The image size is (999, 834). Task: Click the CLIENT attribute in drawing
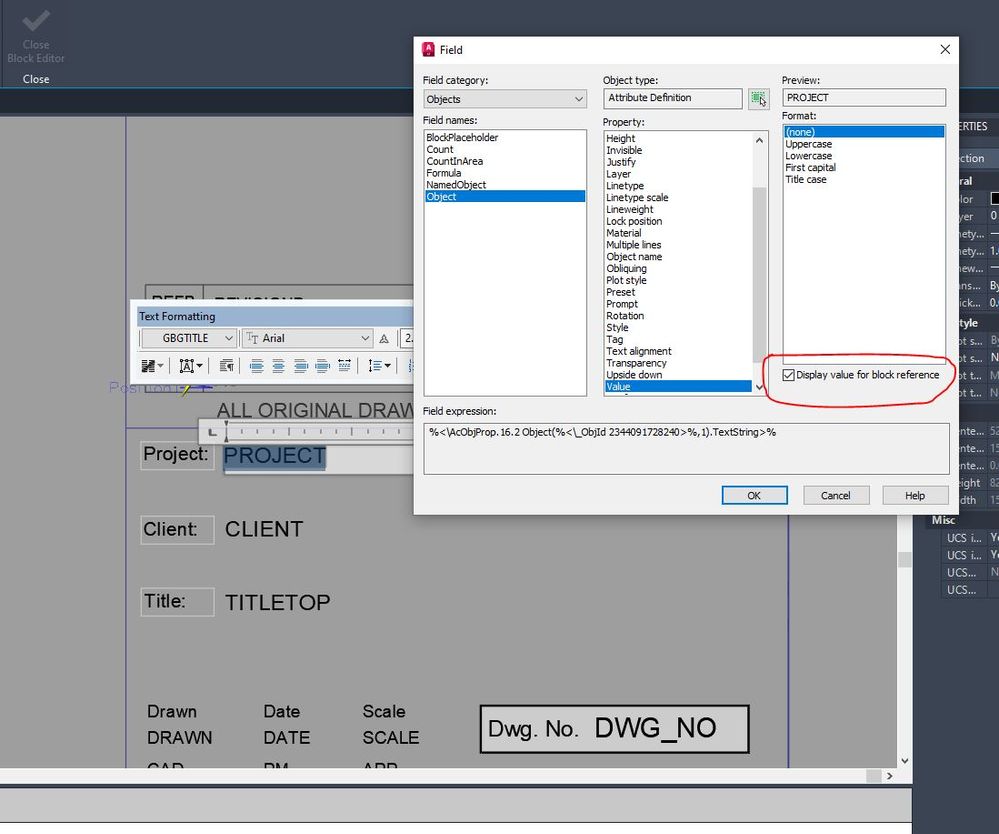pyautogui.click(x=264, y=529)
